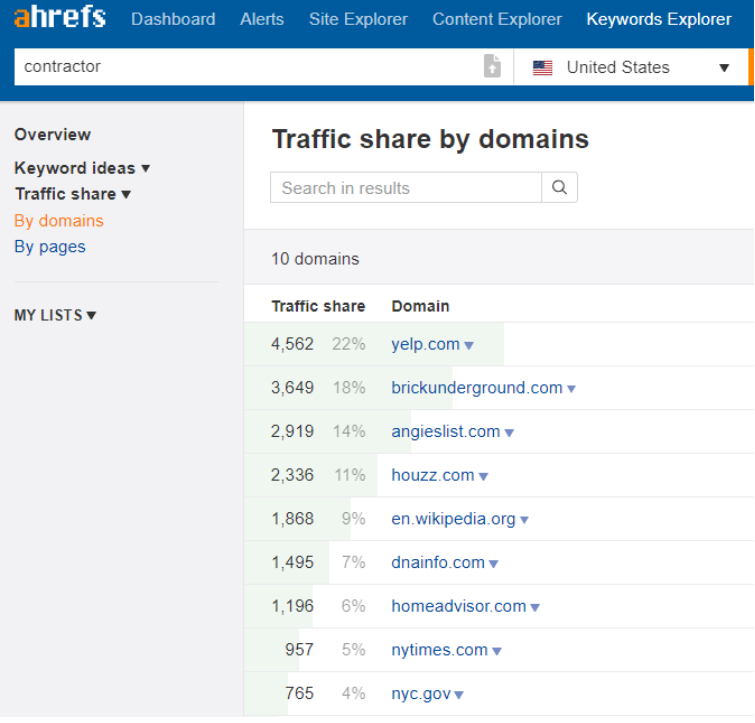This screenshot has width=755, height=723.
Task: Open en.wikipedia.org domain link
Action: click(453, 518)
